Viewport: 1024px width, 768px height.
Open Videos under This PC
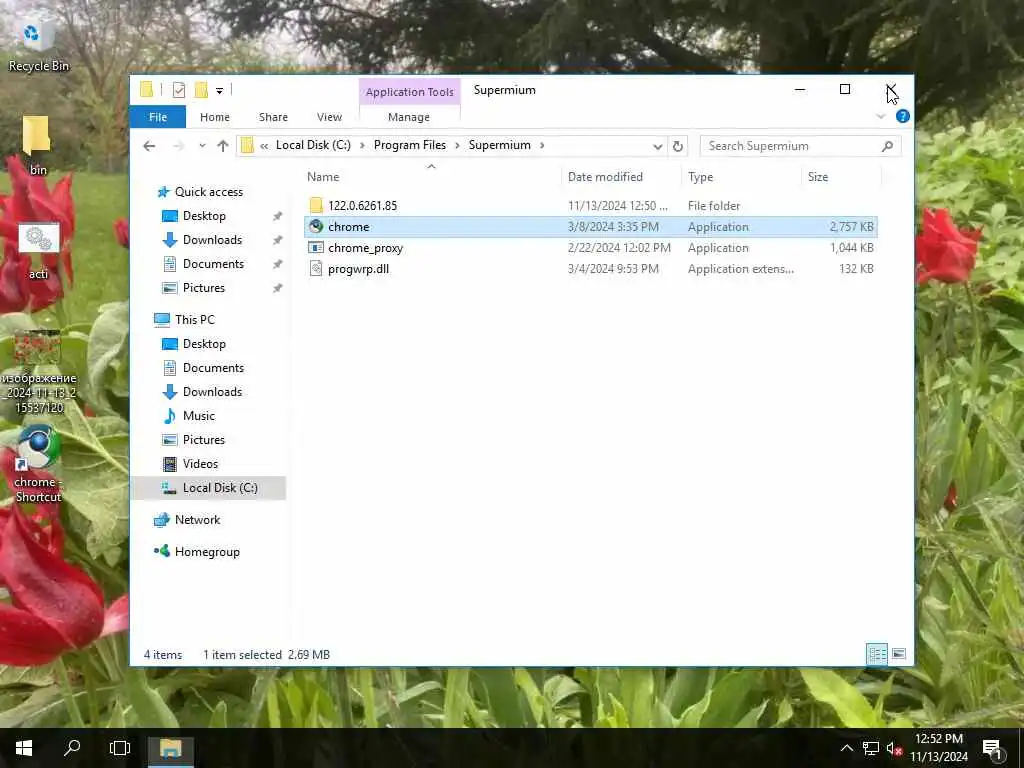tap(200, 464)
